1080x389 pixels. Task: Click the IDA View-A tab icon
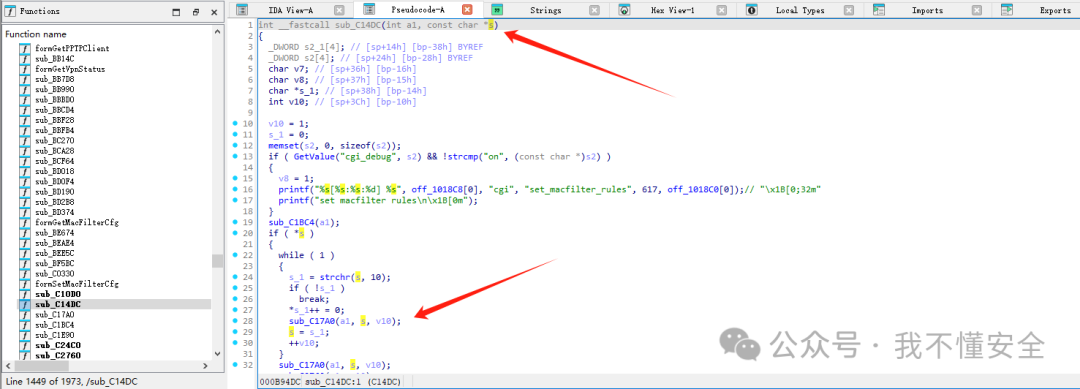tap(242, 10)
